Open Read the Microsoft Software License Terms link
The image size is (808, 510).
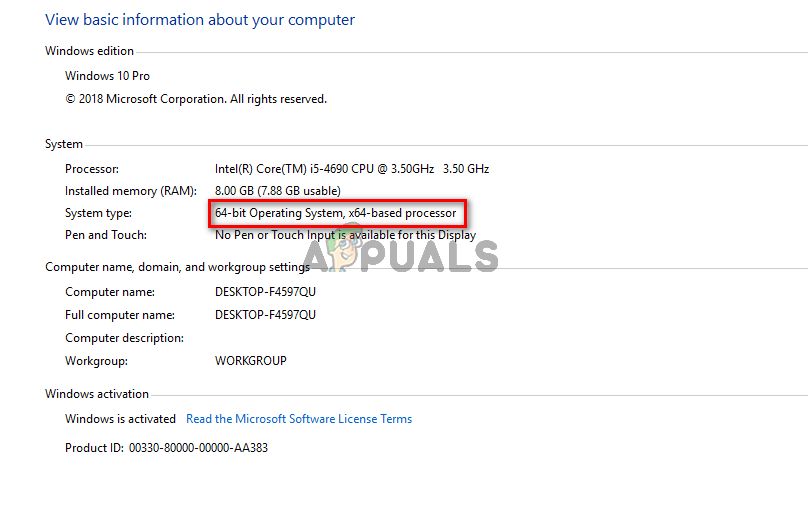coord(299,419)
